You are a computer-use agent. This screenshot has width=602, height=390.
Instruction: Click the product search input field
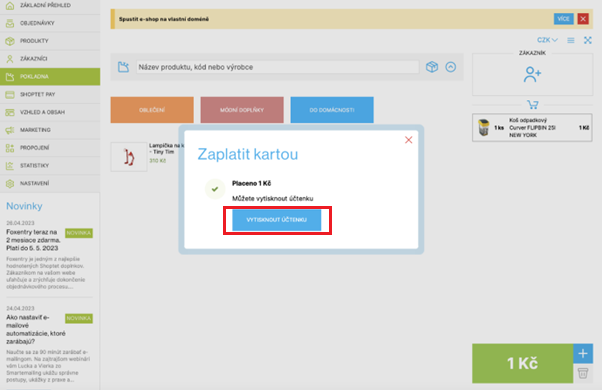[277, 67]
